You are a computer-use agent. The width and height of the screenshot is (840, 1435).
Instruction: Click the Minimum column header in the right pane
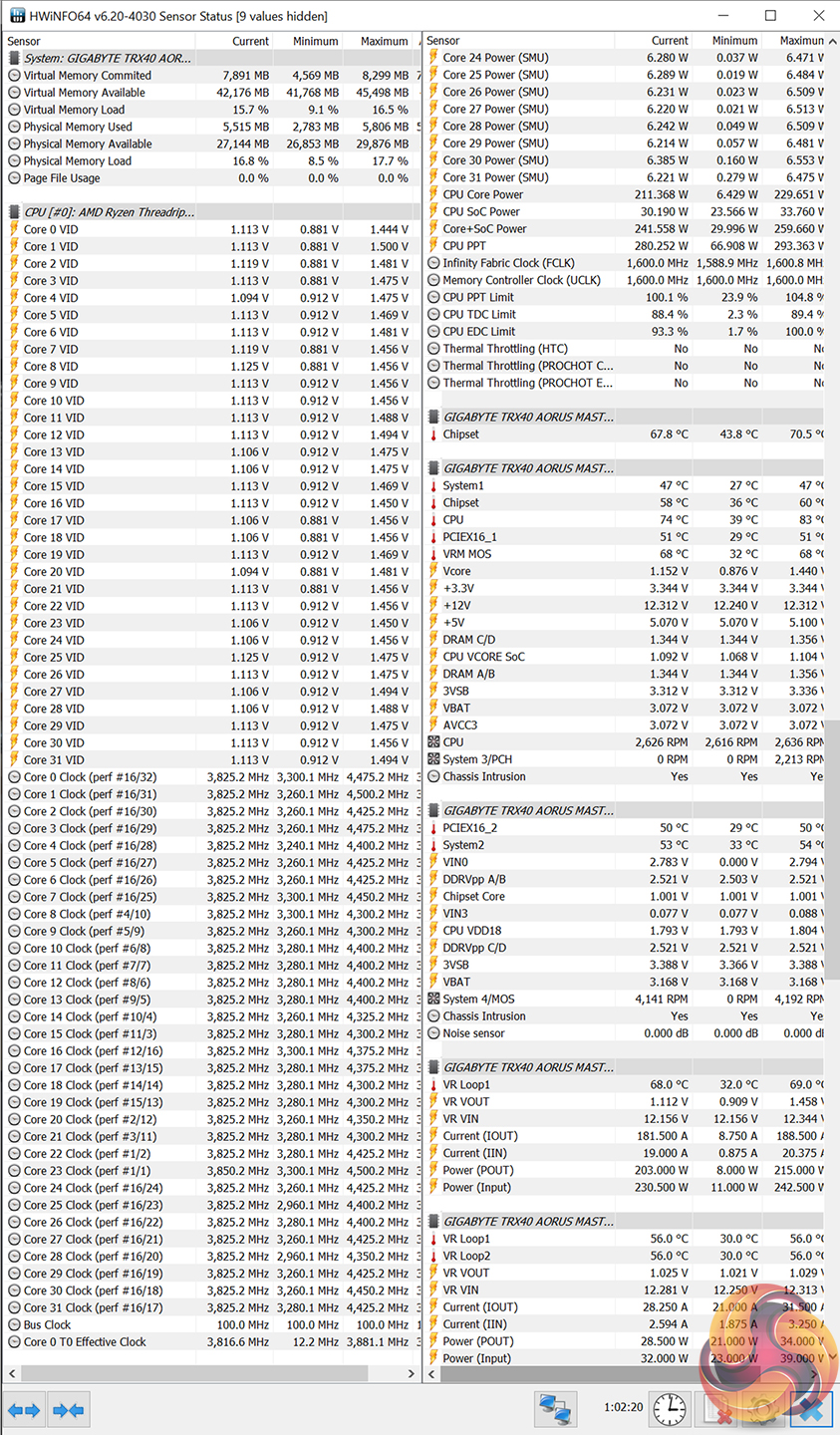click(725, 41)
